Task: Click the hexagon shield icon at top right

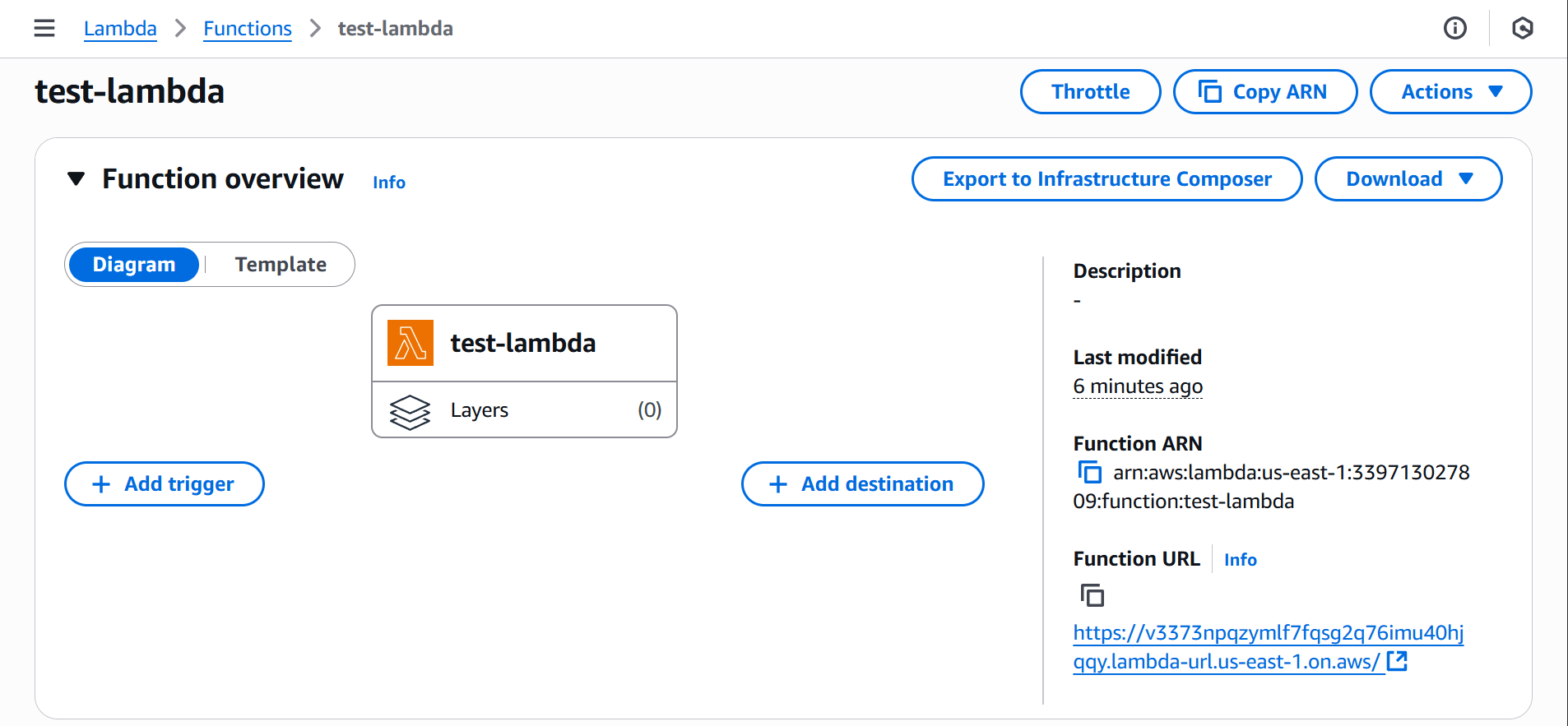Action: [x=1522, y=29]
